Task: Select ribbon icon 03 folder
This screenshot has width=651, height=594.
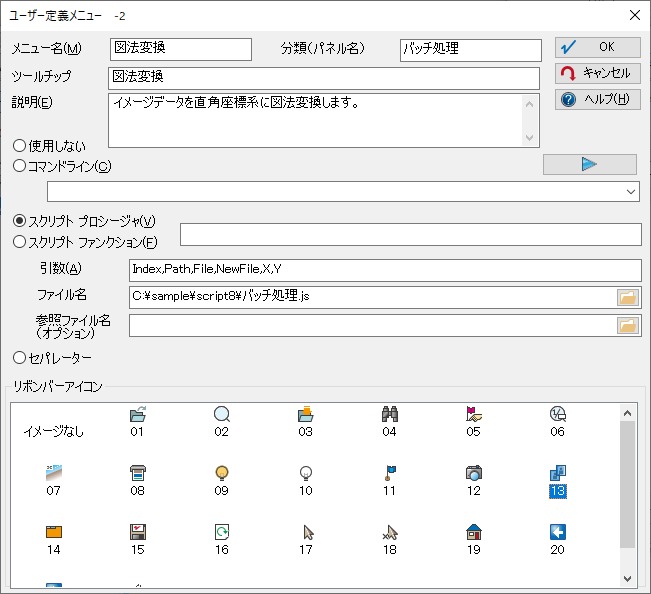Action: point(306,421)
